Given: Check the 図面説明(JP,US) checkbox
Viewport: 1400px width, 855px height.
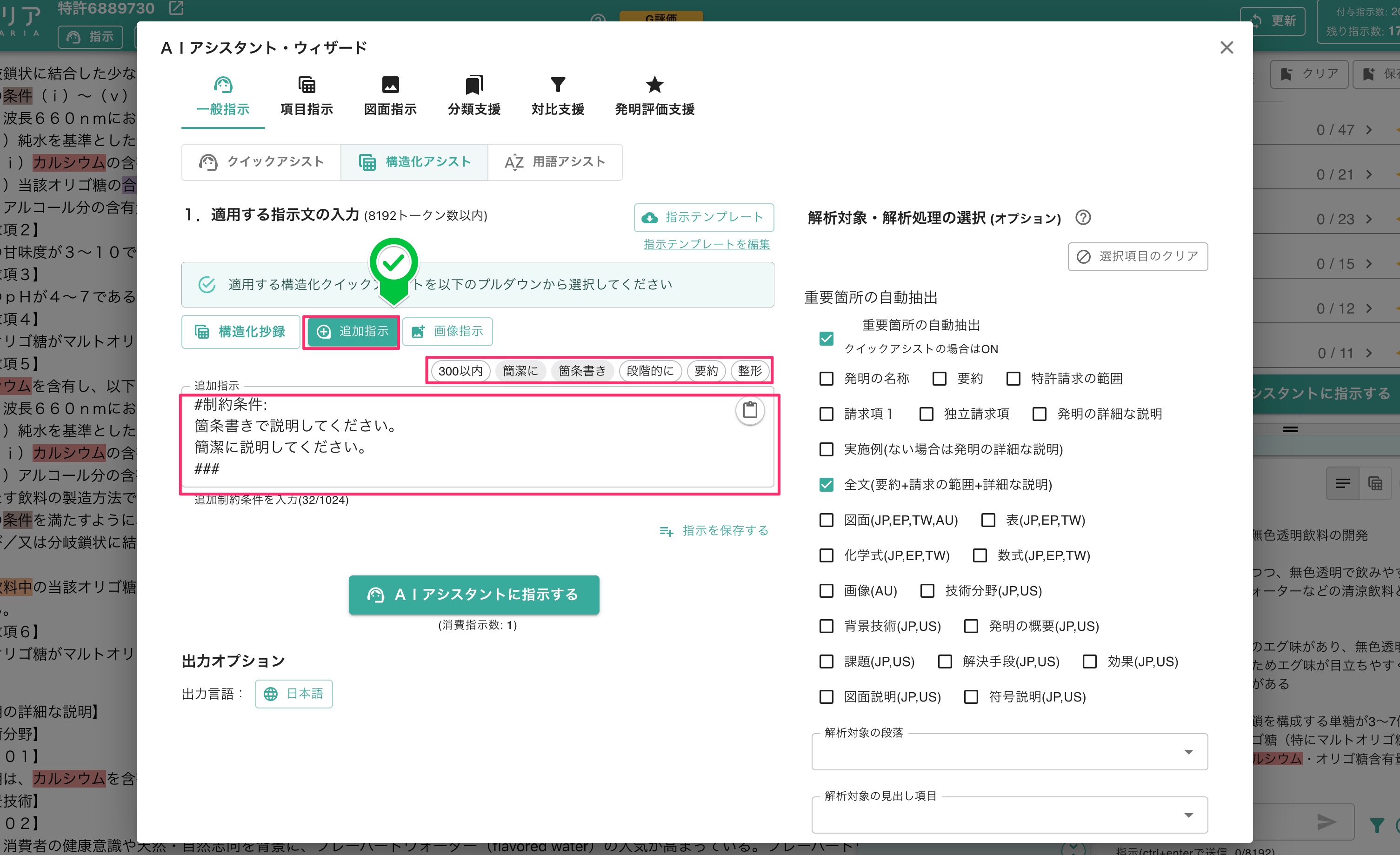Looking at the screenshot, I should pos(826,696).
